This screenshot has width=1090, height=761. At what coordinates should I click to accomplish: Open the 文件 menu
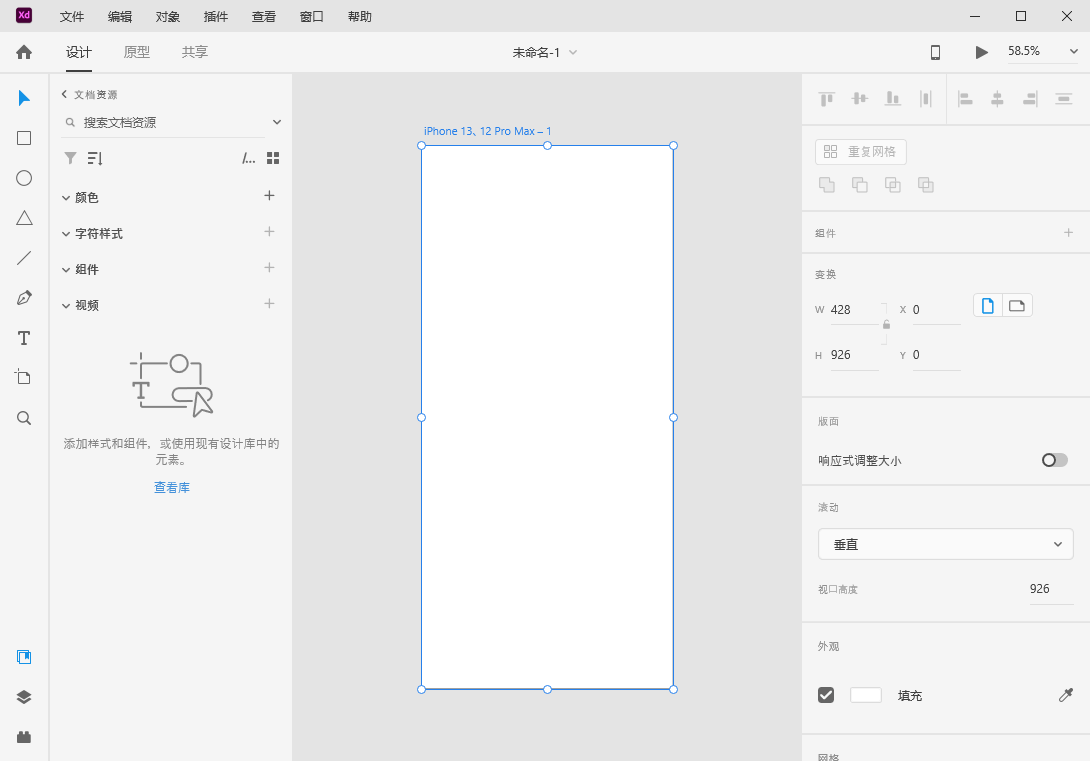coord(72,17)
